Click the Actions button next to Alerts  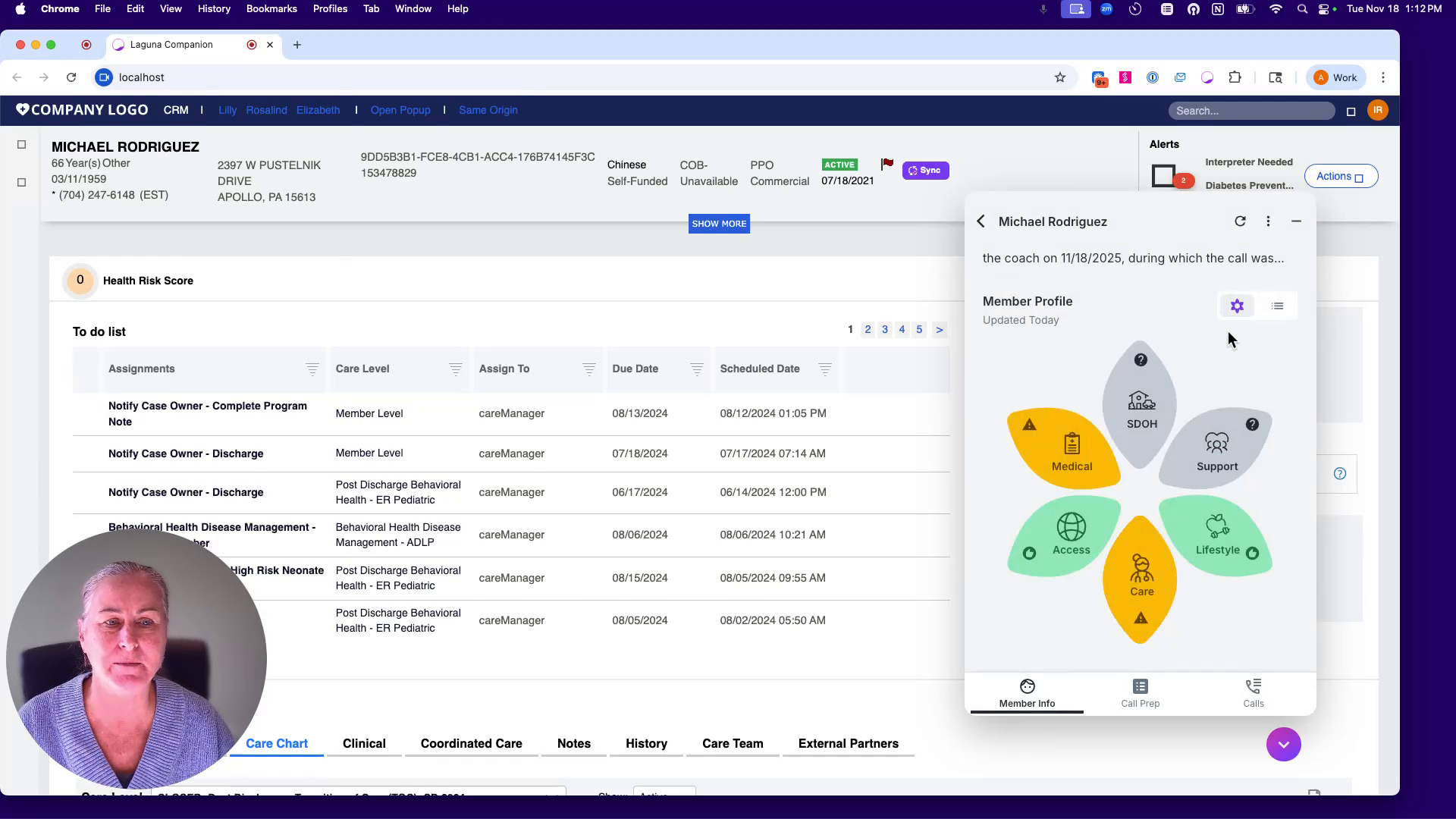(x=1339, y=175)
